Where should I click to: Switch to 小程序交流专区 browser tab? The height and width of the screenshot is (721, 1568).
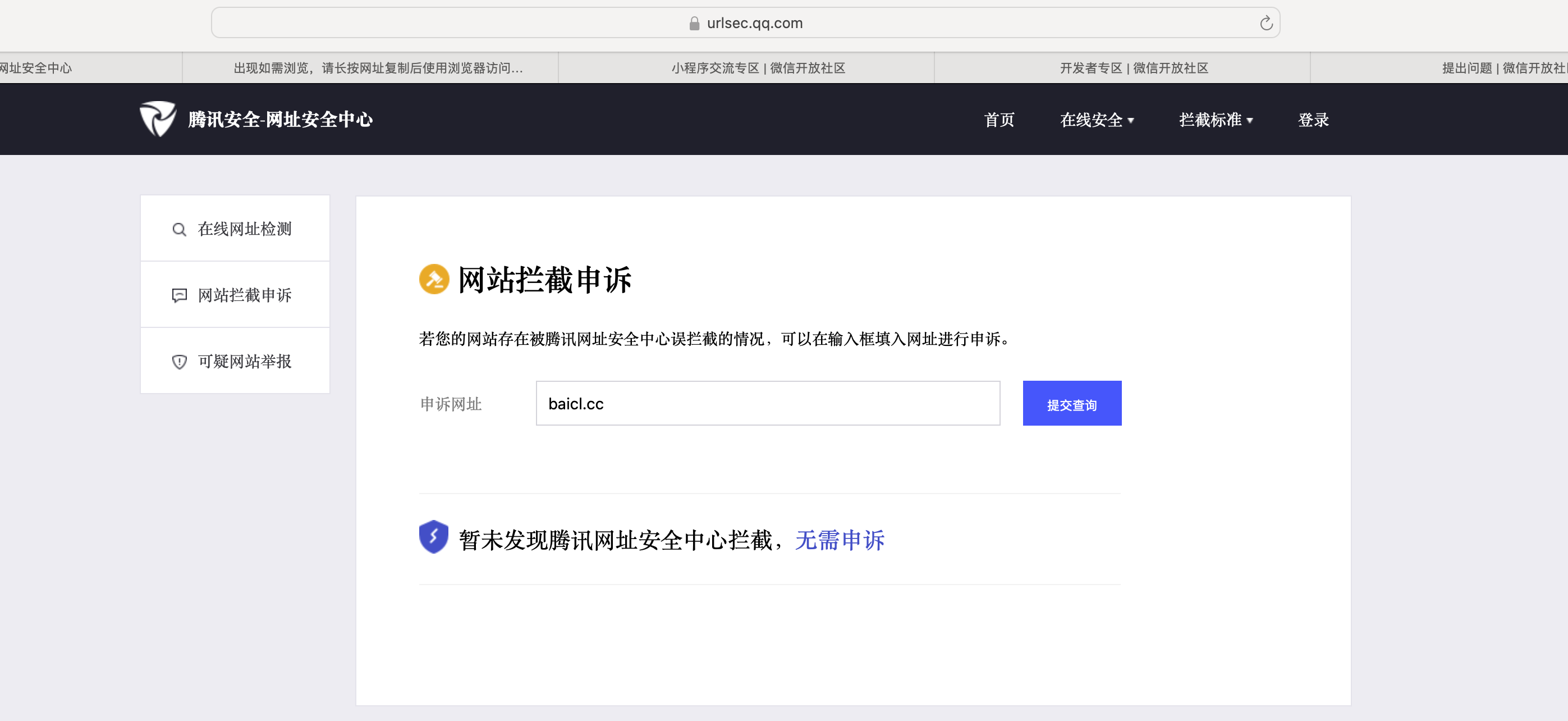758,68
